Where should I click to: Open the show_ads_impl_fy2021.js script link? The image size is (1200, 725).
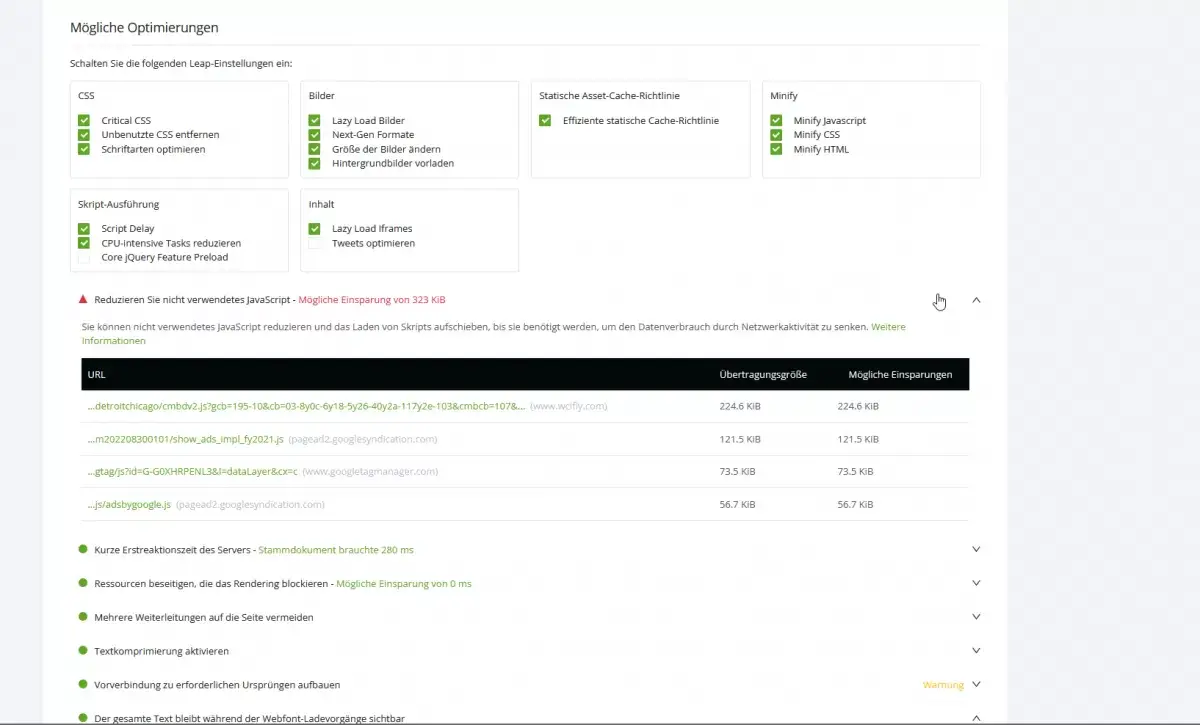point(186,439)
